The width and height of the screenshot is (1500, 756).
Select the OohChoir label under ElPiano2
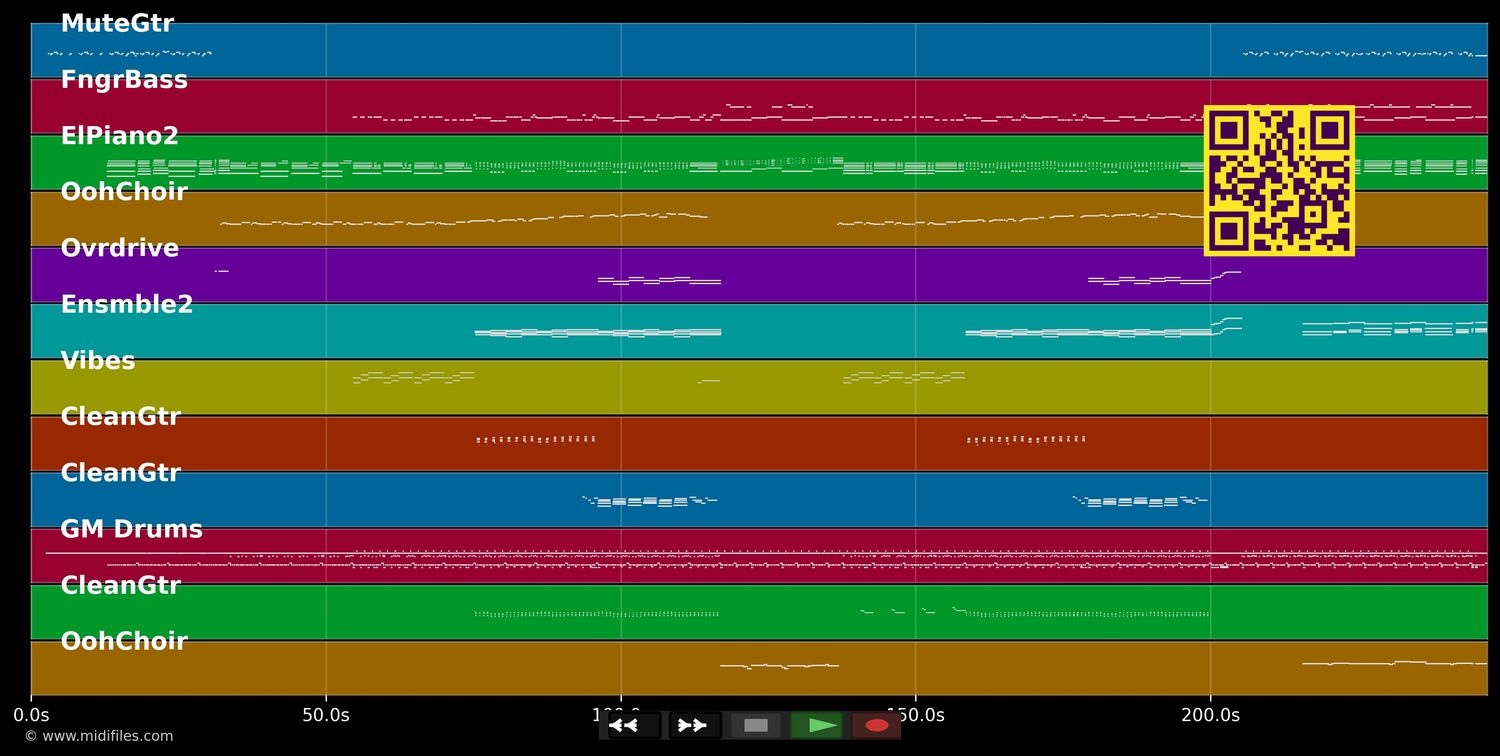click(124, 192)
